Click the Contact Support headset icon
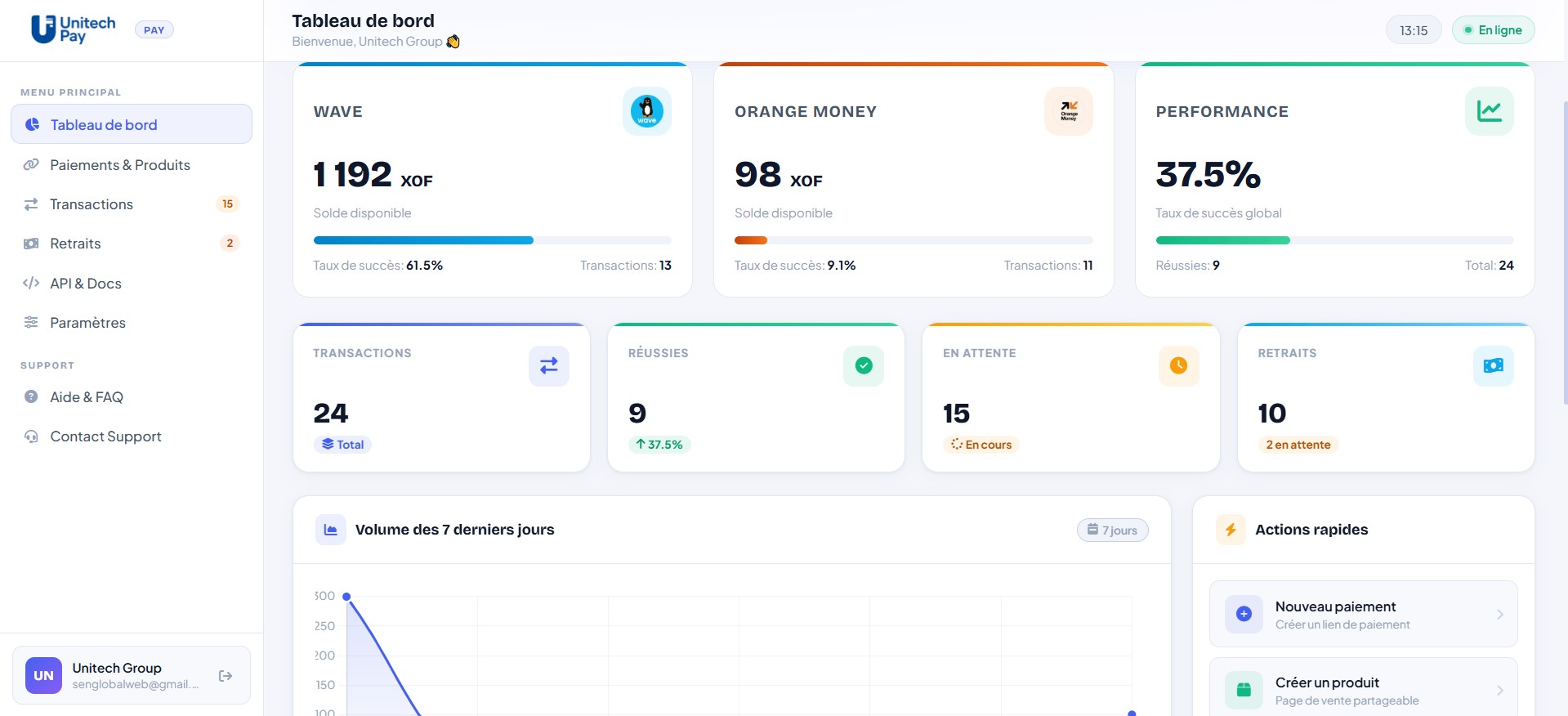The width and height of the screenshot is (1568, 716). click(x=31, y=436)
